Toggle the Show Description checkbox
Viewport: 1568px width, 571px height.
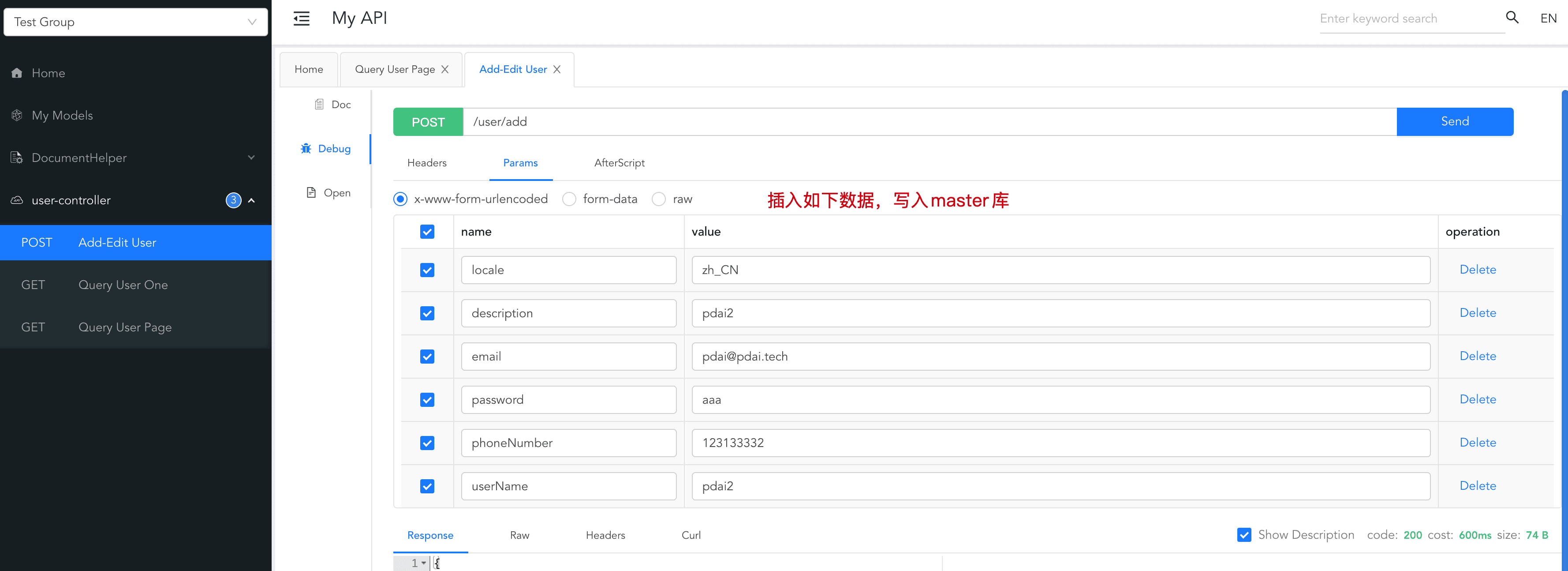click(1244, 535)
